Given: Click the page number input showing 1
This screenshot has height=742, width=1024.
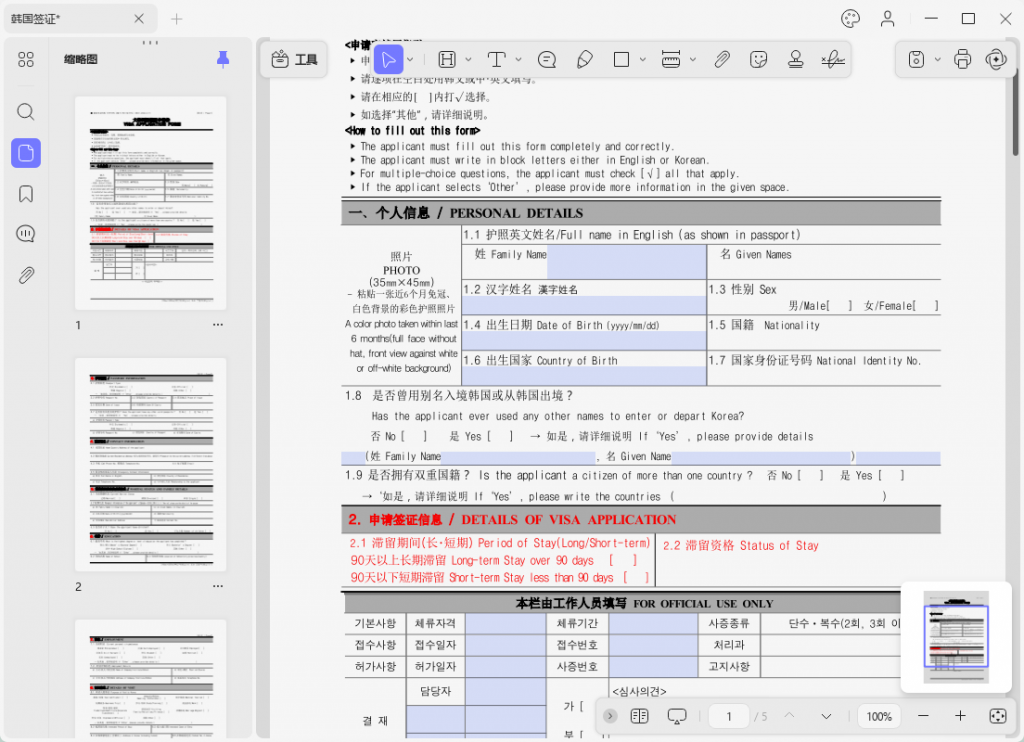Looking at the screenshot, I should click(729, 717).
